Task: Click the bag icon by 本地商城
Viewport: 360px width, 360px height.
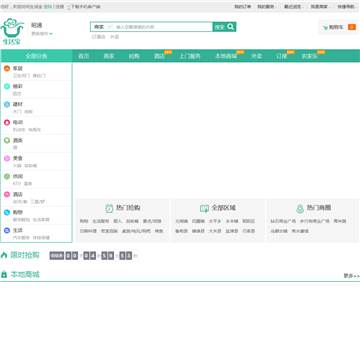Action: coord(4,274)
